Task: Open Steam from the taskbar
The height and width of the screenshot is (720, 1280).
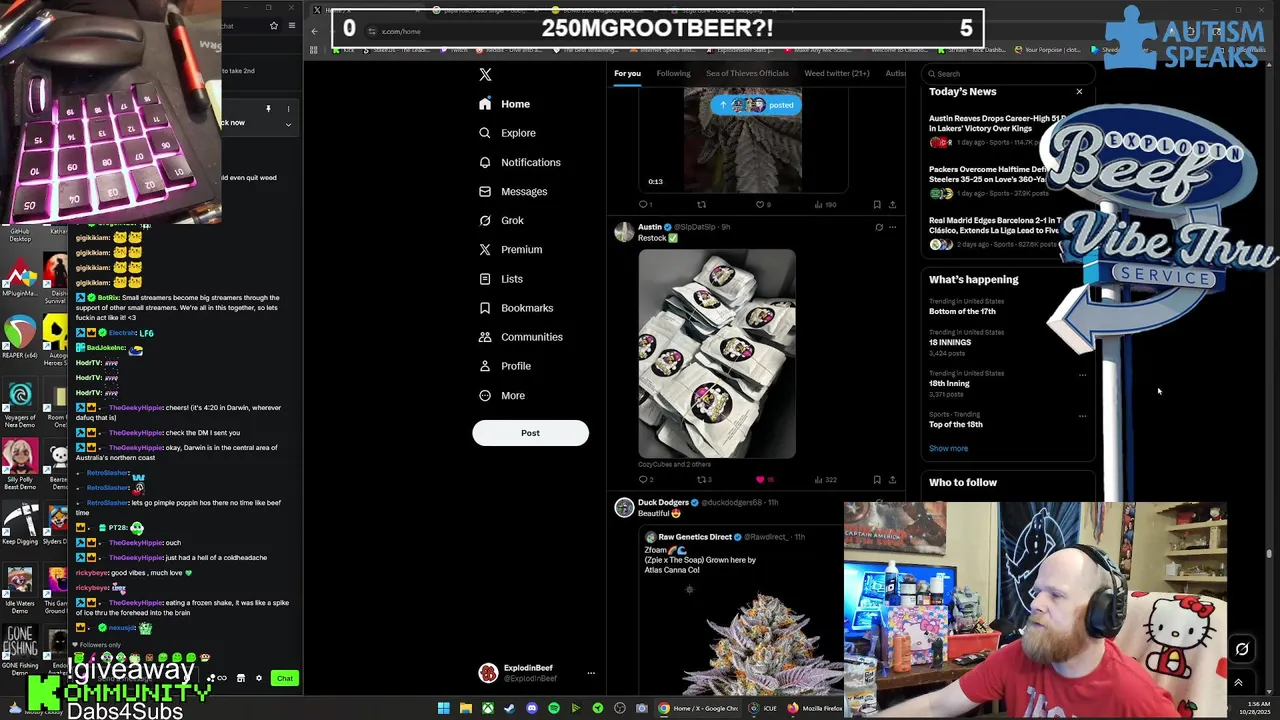Action: [x=509, y=708]
